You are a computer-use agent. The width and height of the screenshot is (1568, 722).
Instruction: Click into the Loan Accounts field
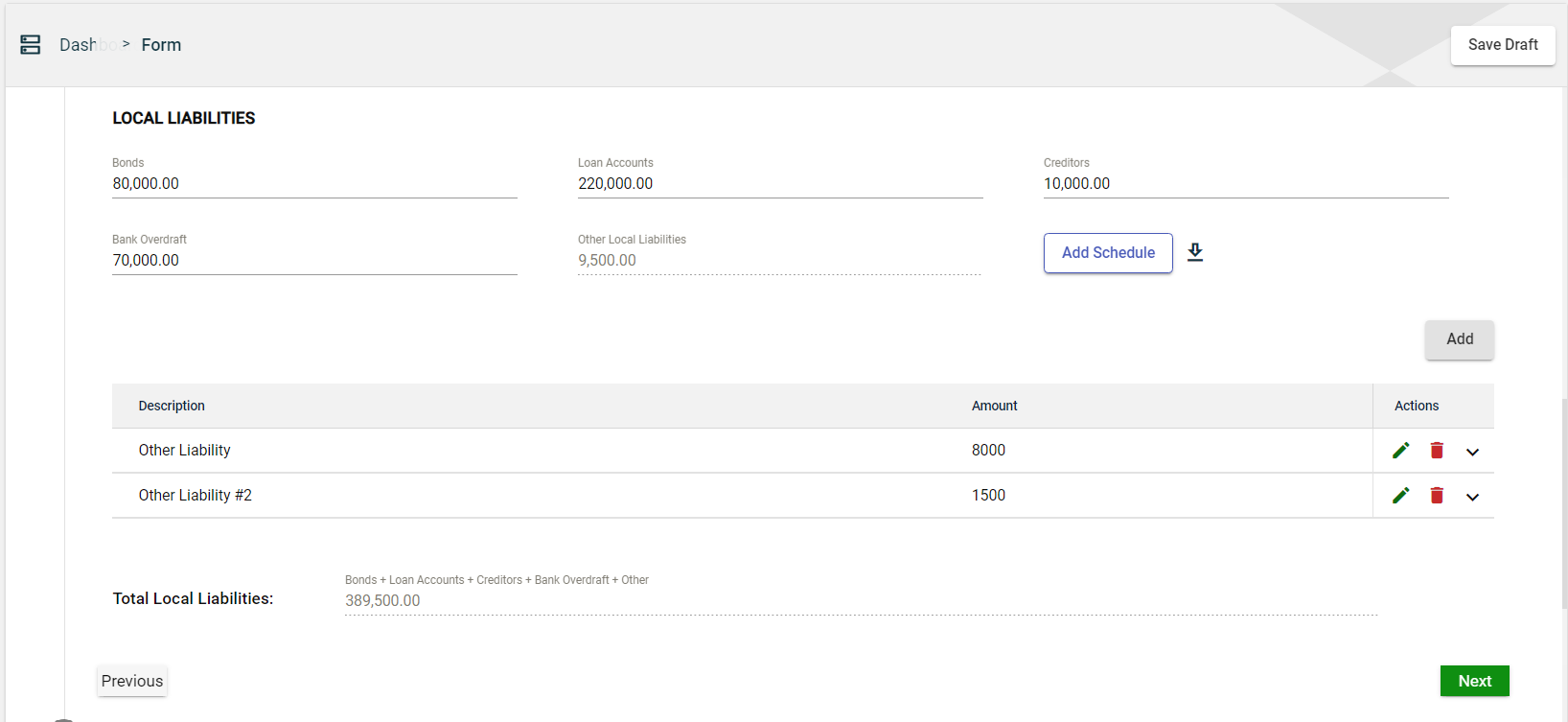pyautogui.click(x=779, y=184)
